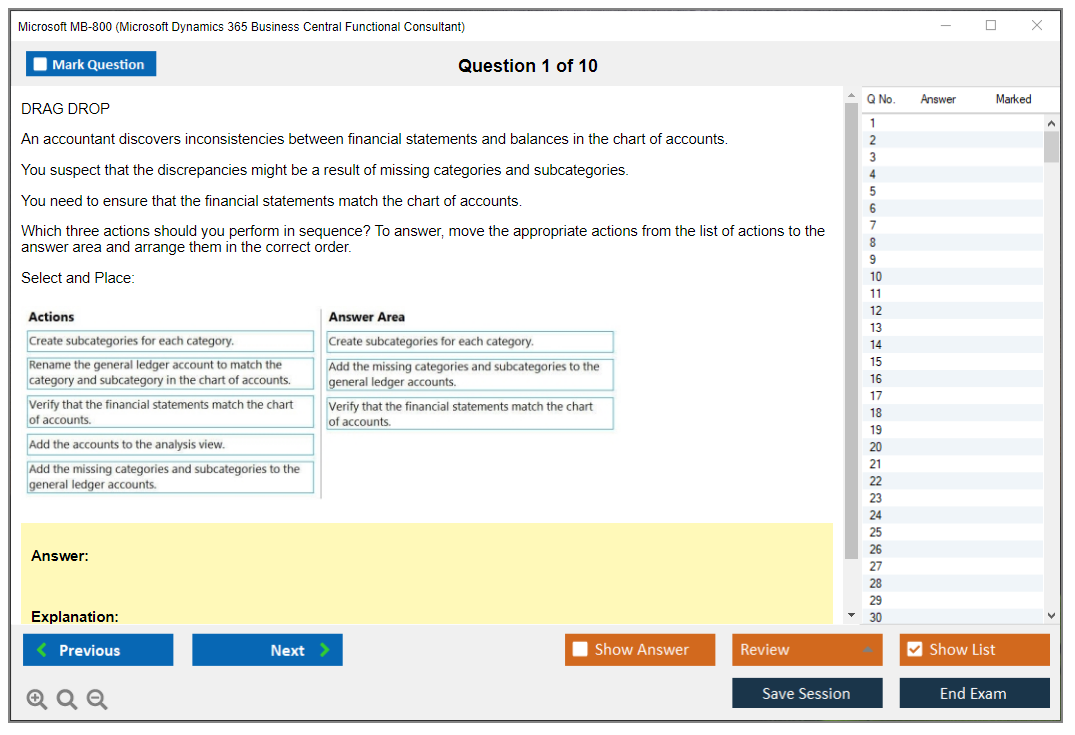The width and height of the screenshot is (1075, 735).
Task: Uncheck the Show List checkbox
Action: (x=915, y=649)
